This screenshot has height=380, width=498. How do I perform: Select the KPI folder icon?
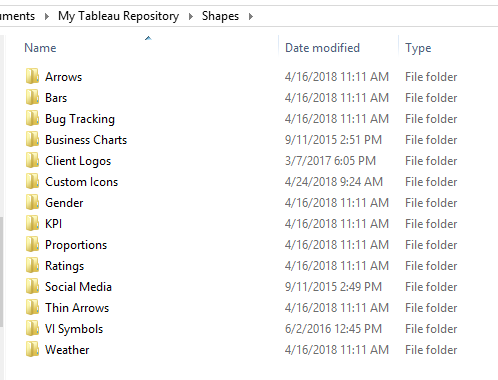tap(32, 223)
